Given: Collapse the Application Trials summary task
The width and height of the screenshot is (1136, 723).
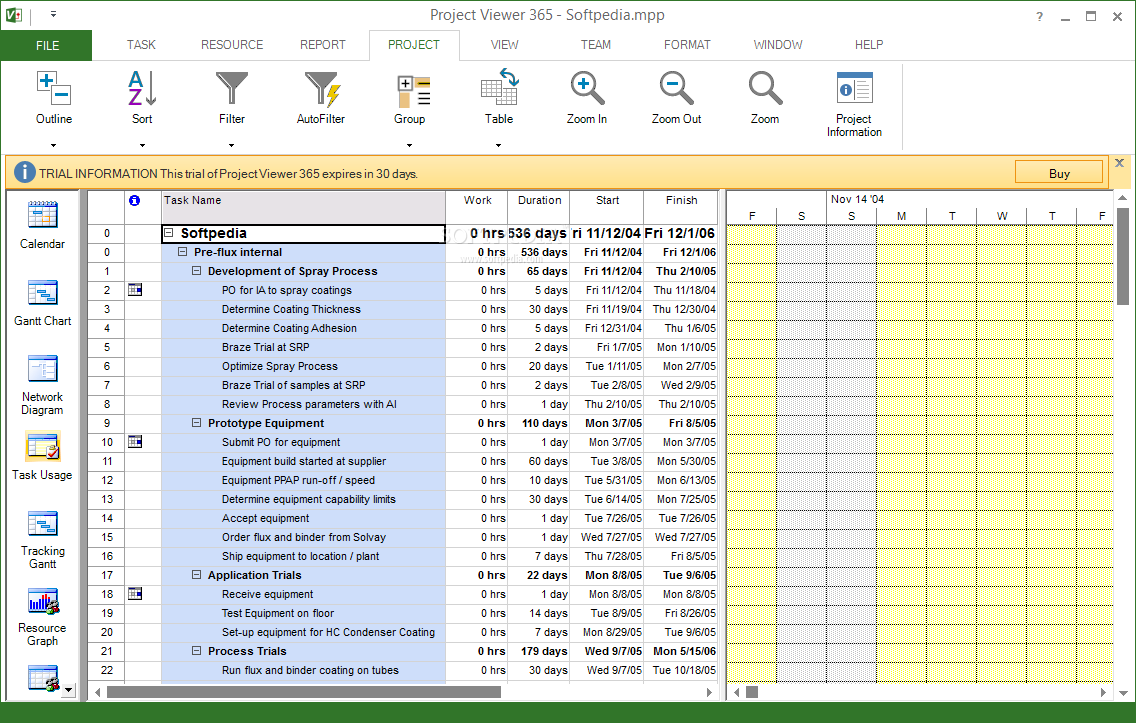Looking at the screenshot, I should click(197, 575).
